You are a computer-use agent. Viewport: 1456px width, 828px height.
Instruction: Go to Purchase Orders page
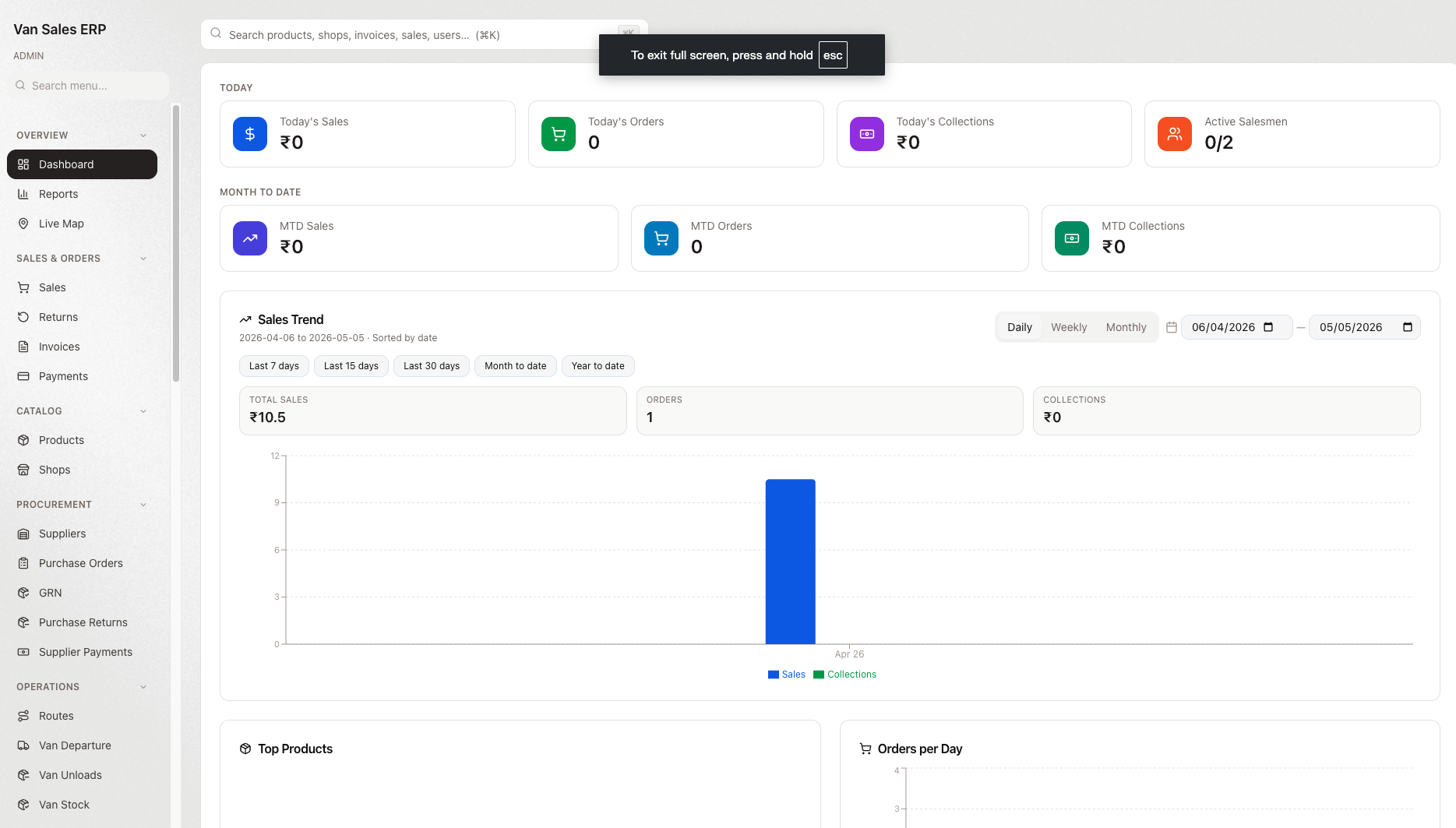82,563
